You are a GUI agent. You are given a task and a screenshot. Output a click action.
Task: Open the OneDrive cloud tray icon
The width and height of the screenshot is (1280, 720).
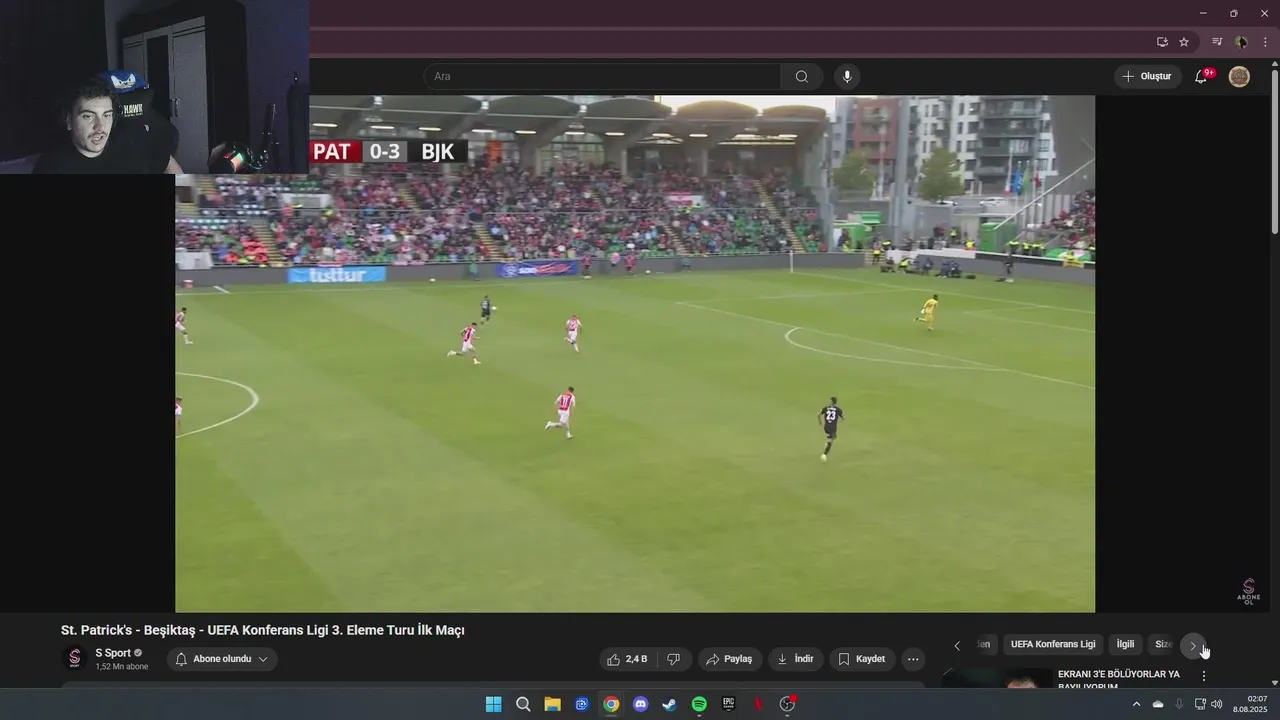point(1158,704)
